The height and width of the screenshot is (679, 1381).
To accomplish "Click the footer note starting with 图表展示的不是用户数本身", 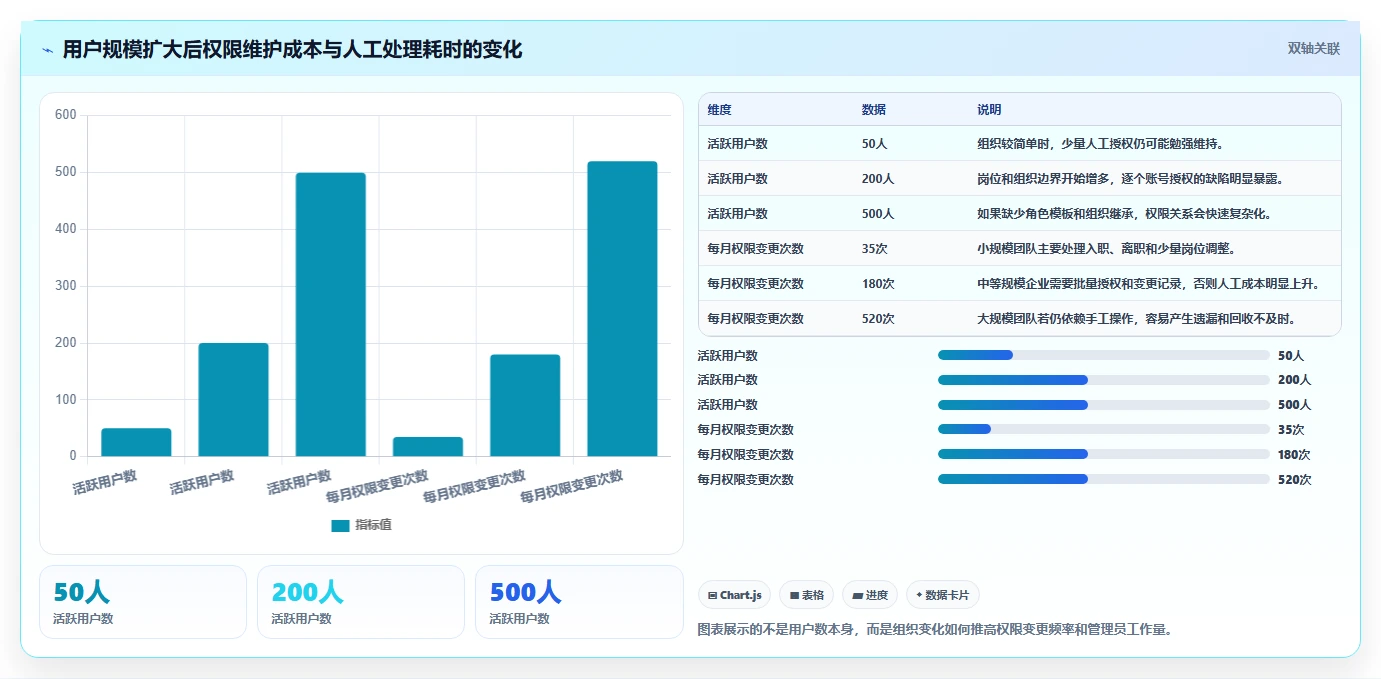I will 934,629.
